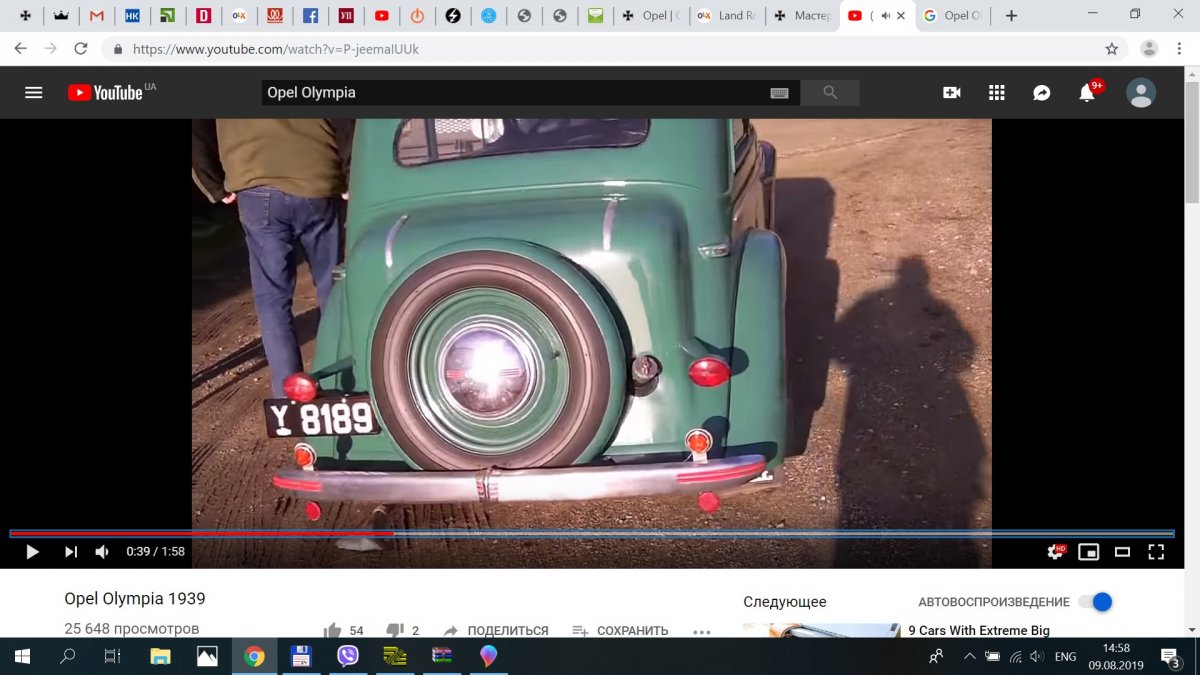Click the 25 648 просмотров view count
This screenshot has height=675, width=1200.
point(132,629)
